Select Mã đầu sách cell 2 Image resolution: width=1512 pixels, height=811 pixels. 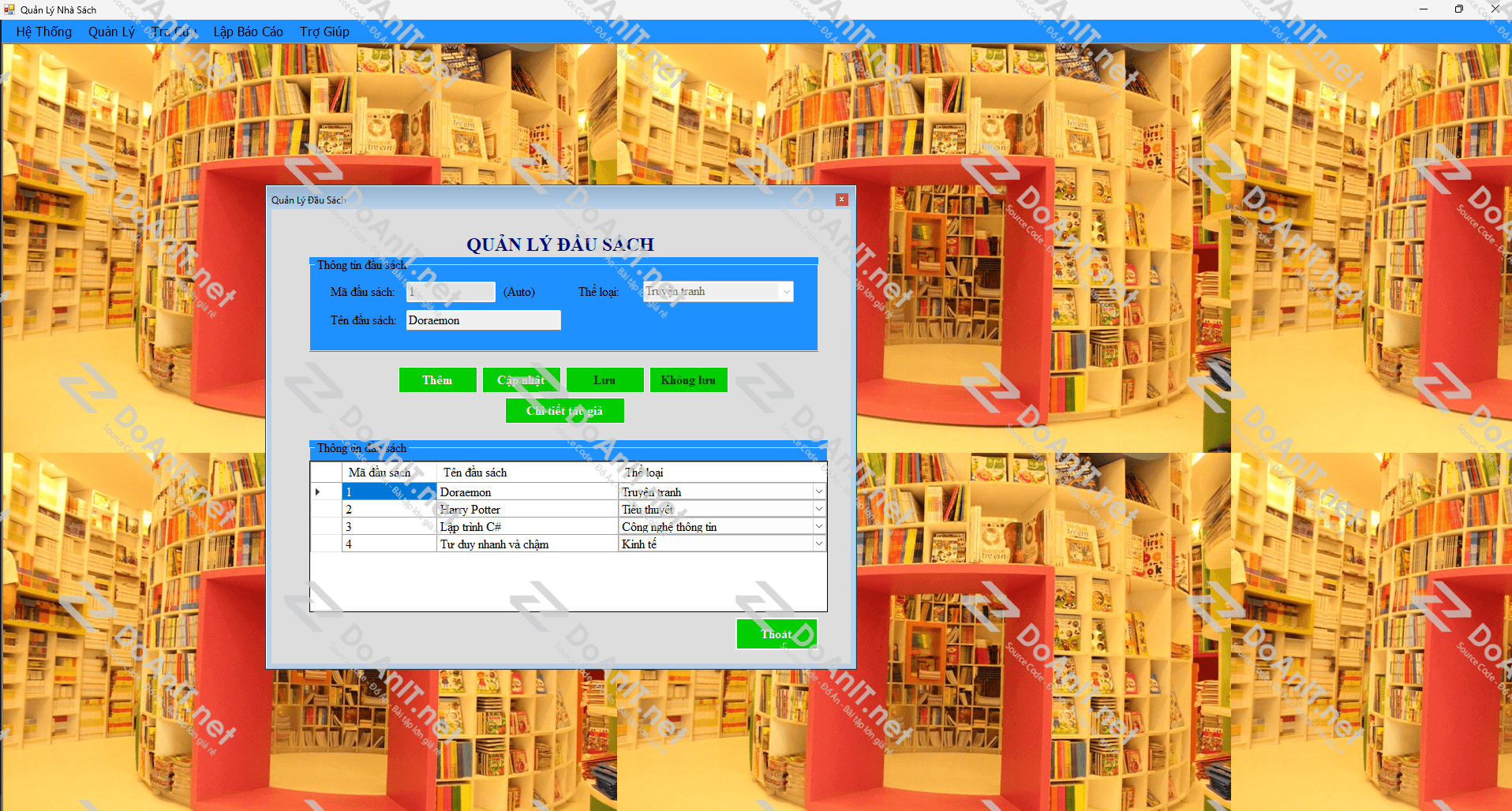tap(389, 510)
